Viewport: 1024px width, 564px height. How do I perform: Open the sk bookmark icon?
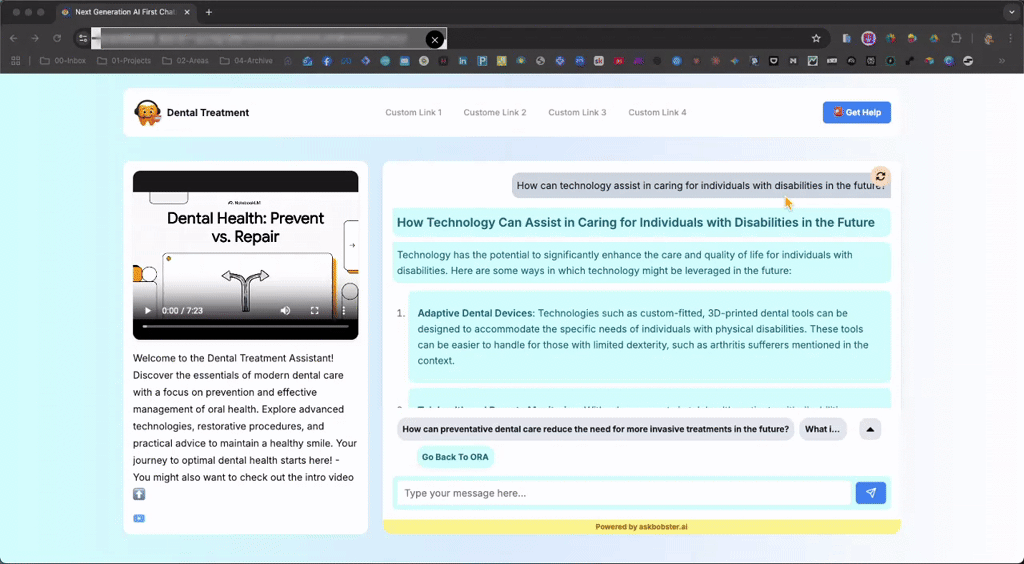(x=598, y=61)
